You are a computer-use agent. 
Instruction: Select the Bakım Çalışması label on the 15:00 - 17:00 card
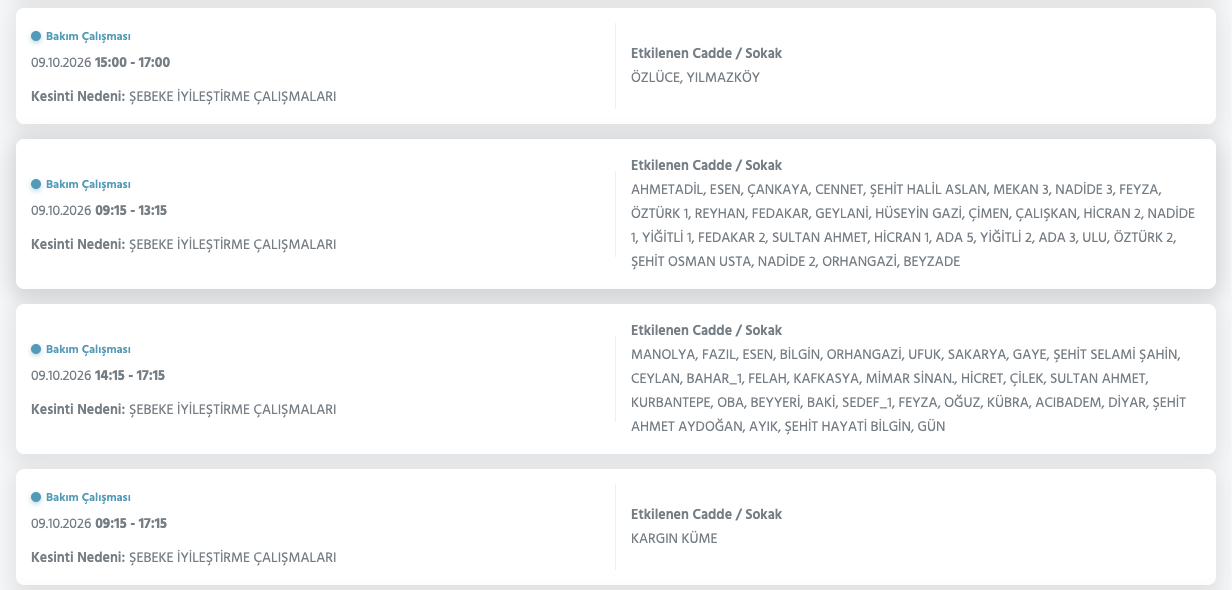pyautogui.click(x=88, y=36)
